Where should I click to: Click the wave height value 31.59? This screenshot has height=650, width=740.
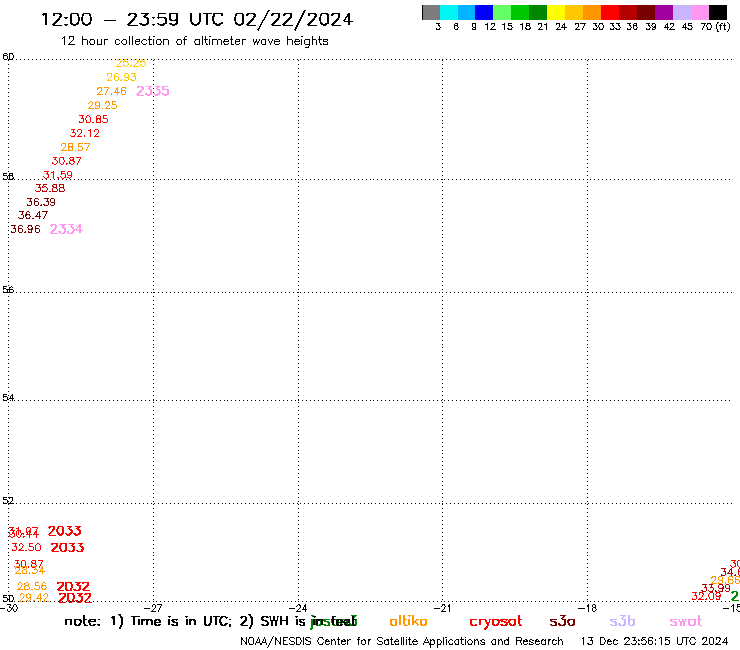click(x=58, y=175)
